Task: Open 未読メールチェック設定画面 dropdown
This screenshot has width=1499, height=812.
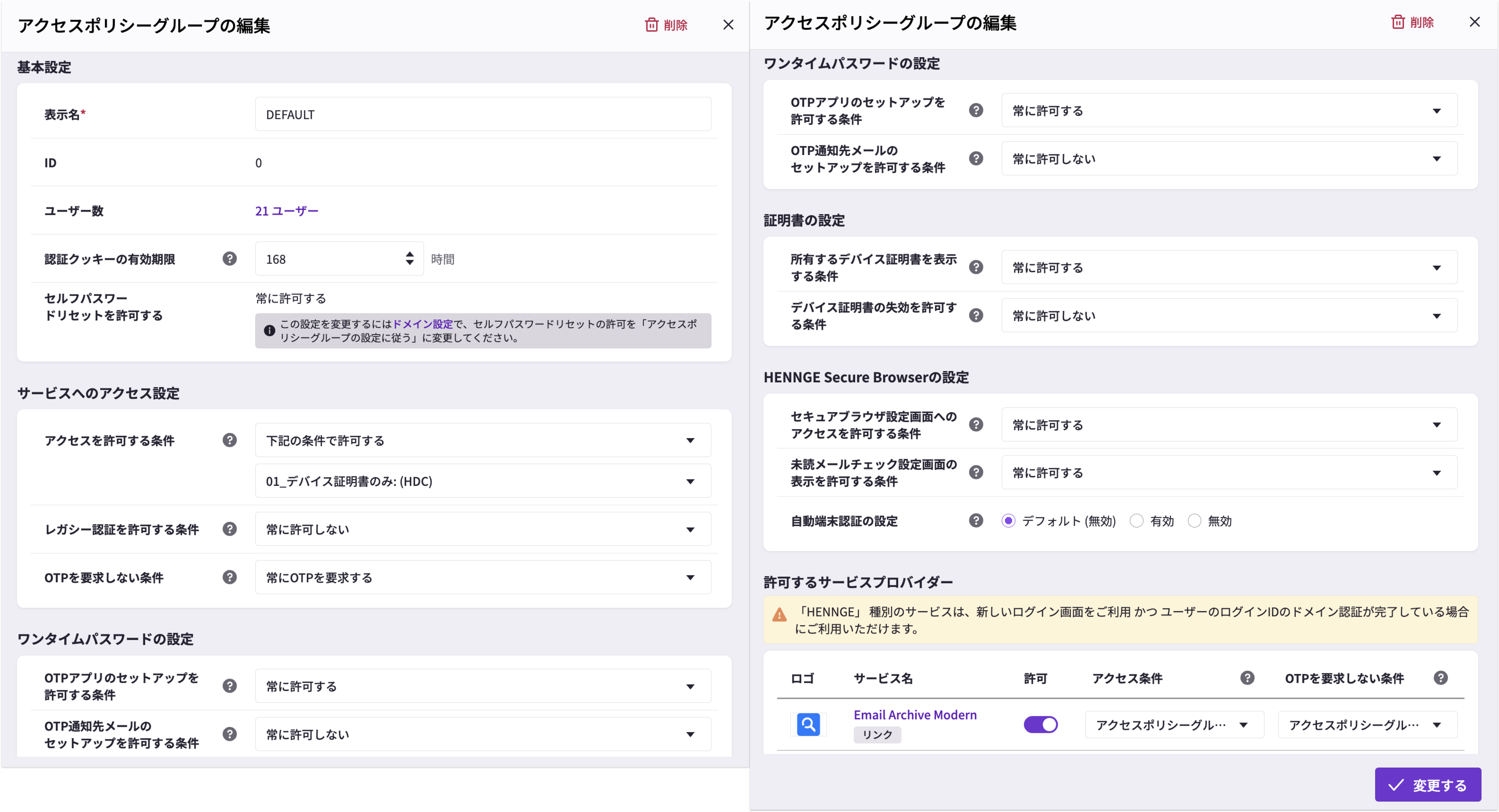Action: tap(1229, 473)
